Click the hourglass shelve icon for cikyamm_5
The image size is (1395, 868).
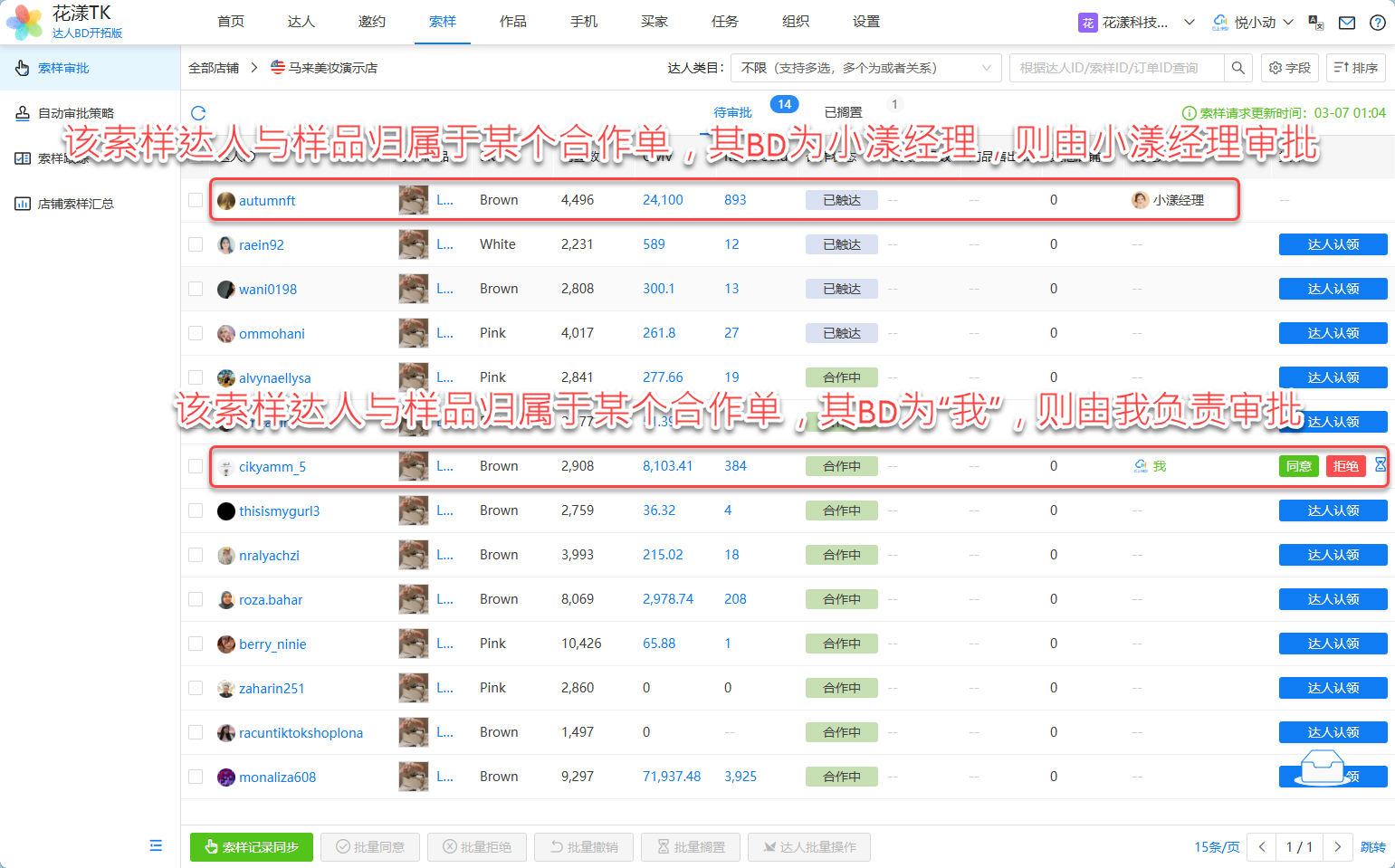coord(1380,465)
